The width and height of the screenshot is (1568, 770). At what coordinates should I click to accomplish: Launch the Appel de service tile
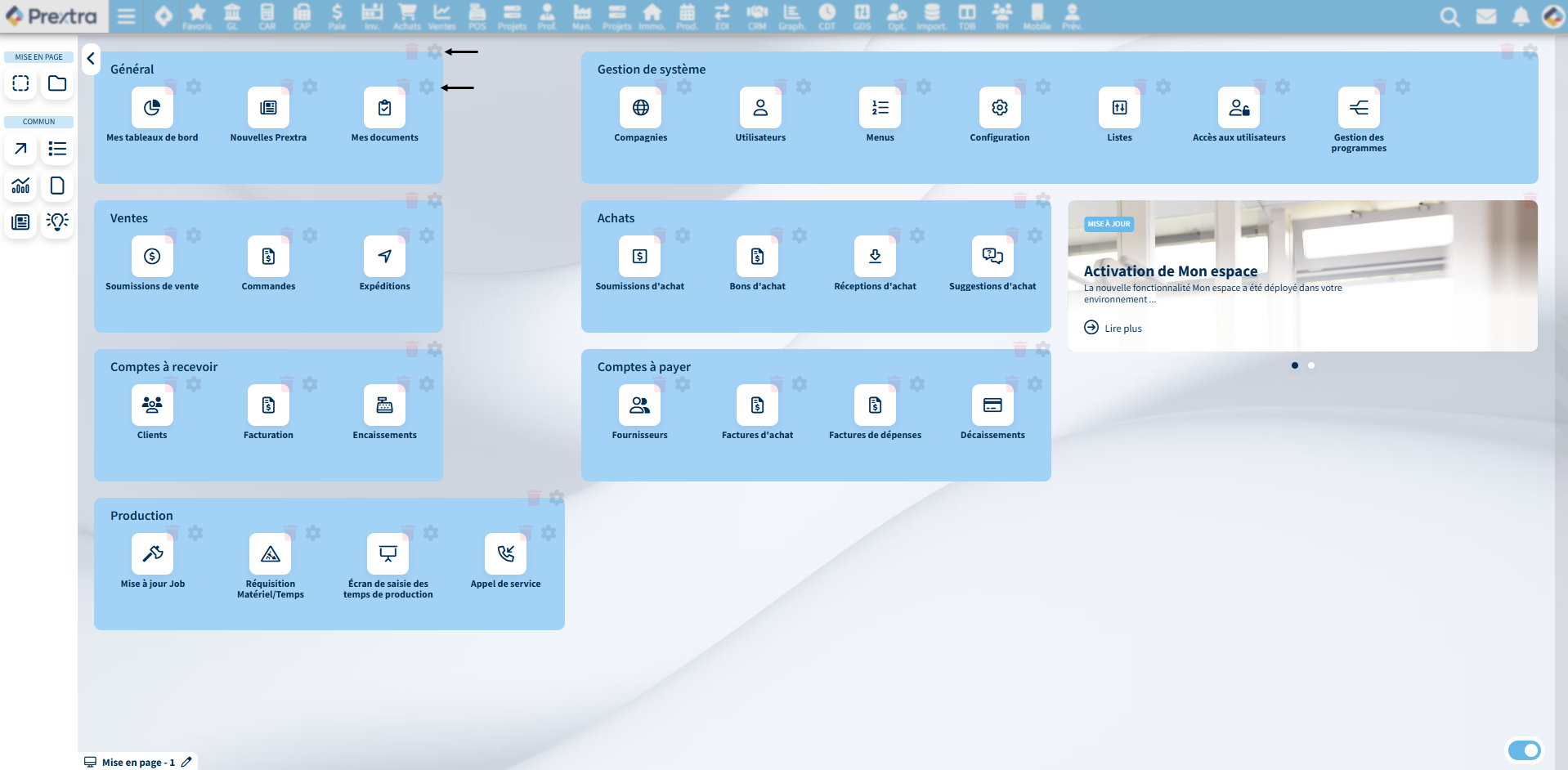[505, 554]
